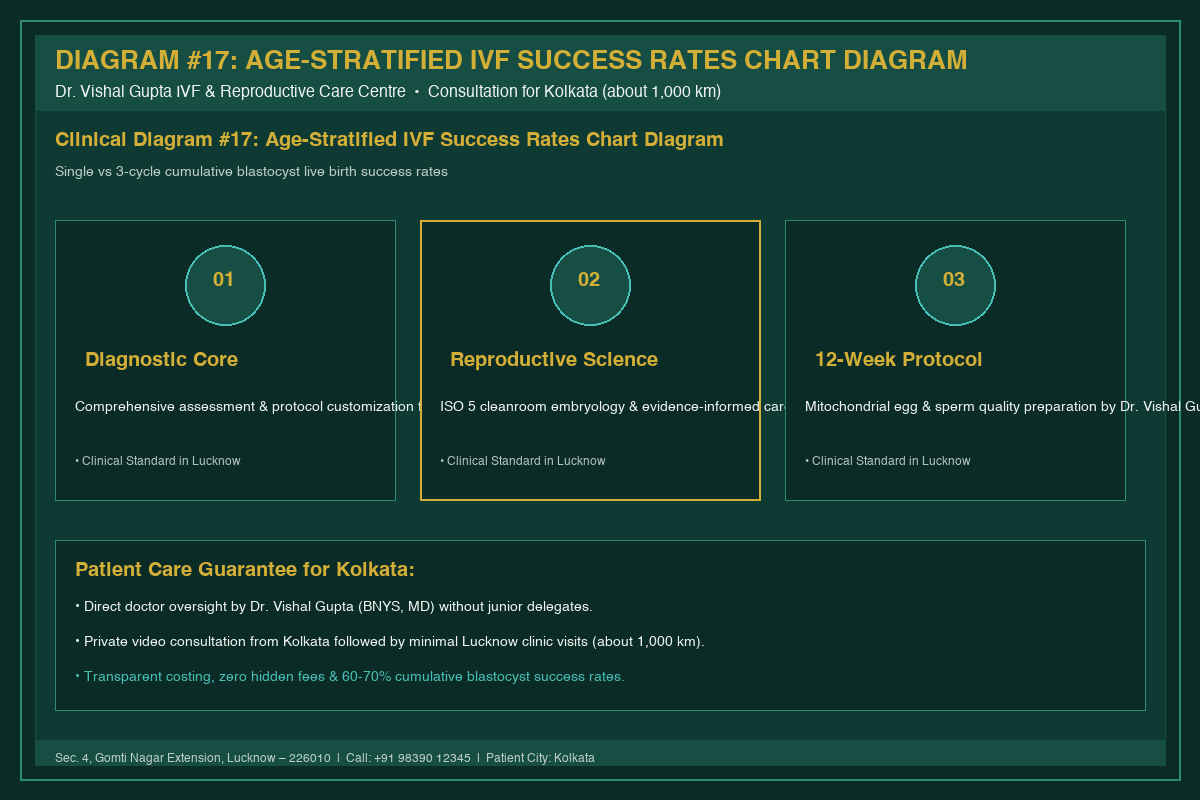The height and width of the screenshot is (800, 1200).
Task: Click the Dr. Vishal Gupta IVF centre subtitle
Action: (x=388, y=92)
